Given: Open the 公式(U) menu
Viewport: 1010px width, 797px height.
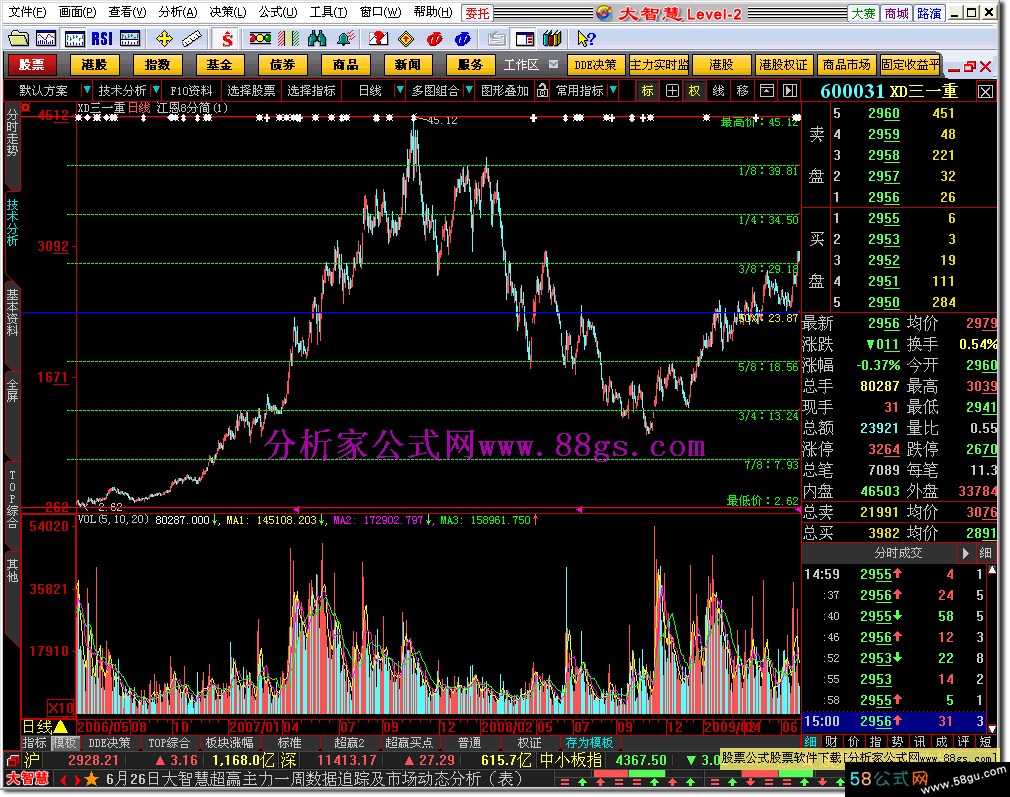Looking at the screenshot, I should coord(278,12).
